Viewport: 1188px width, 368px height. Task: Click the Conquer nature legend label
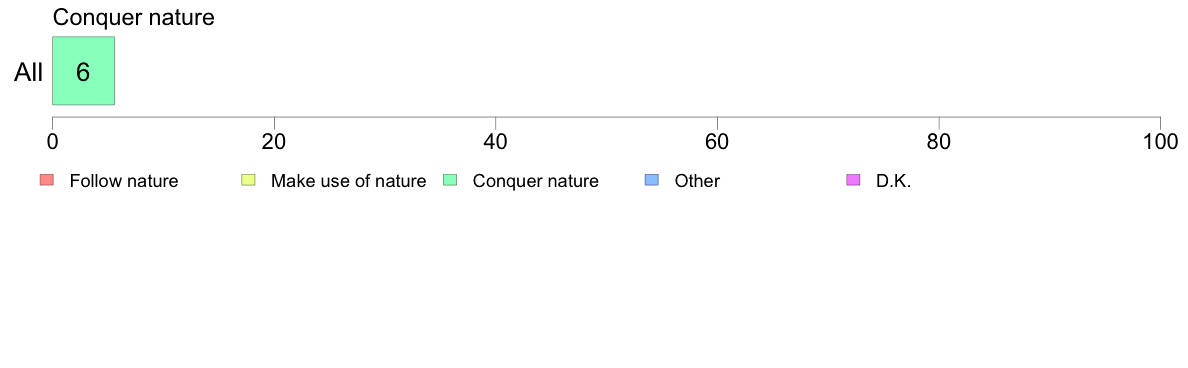[x=536, y=181]
